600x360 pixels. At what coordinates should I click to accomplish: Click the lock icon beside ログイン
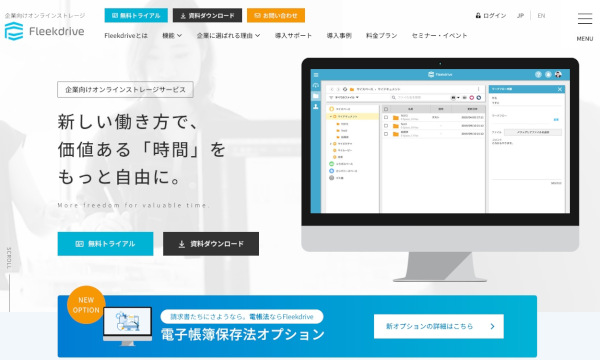coord(478,15)
